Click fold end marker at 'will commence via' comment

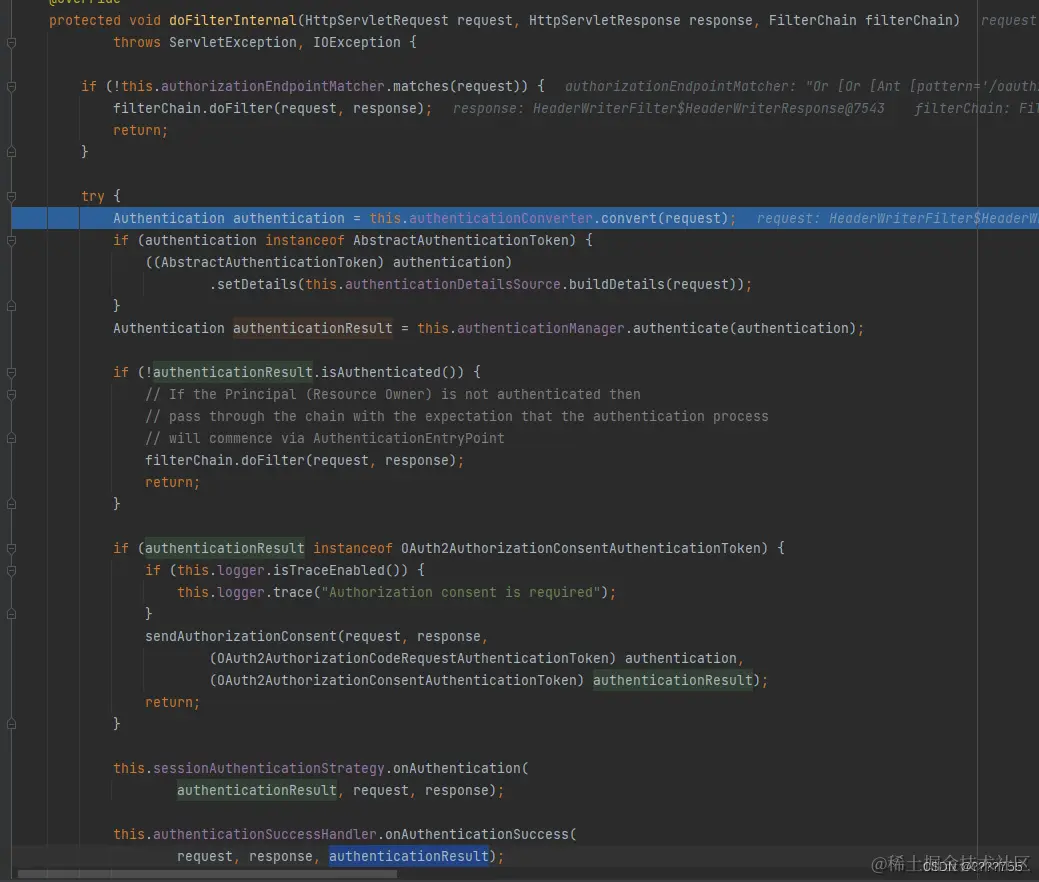point(11,438)
